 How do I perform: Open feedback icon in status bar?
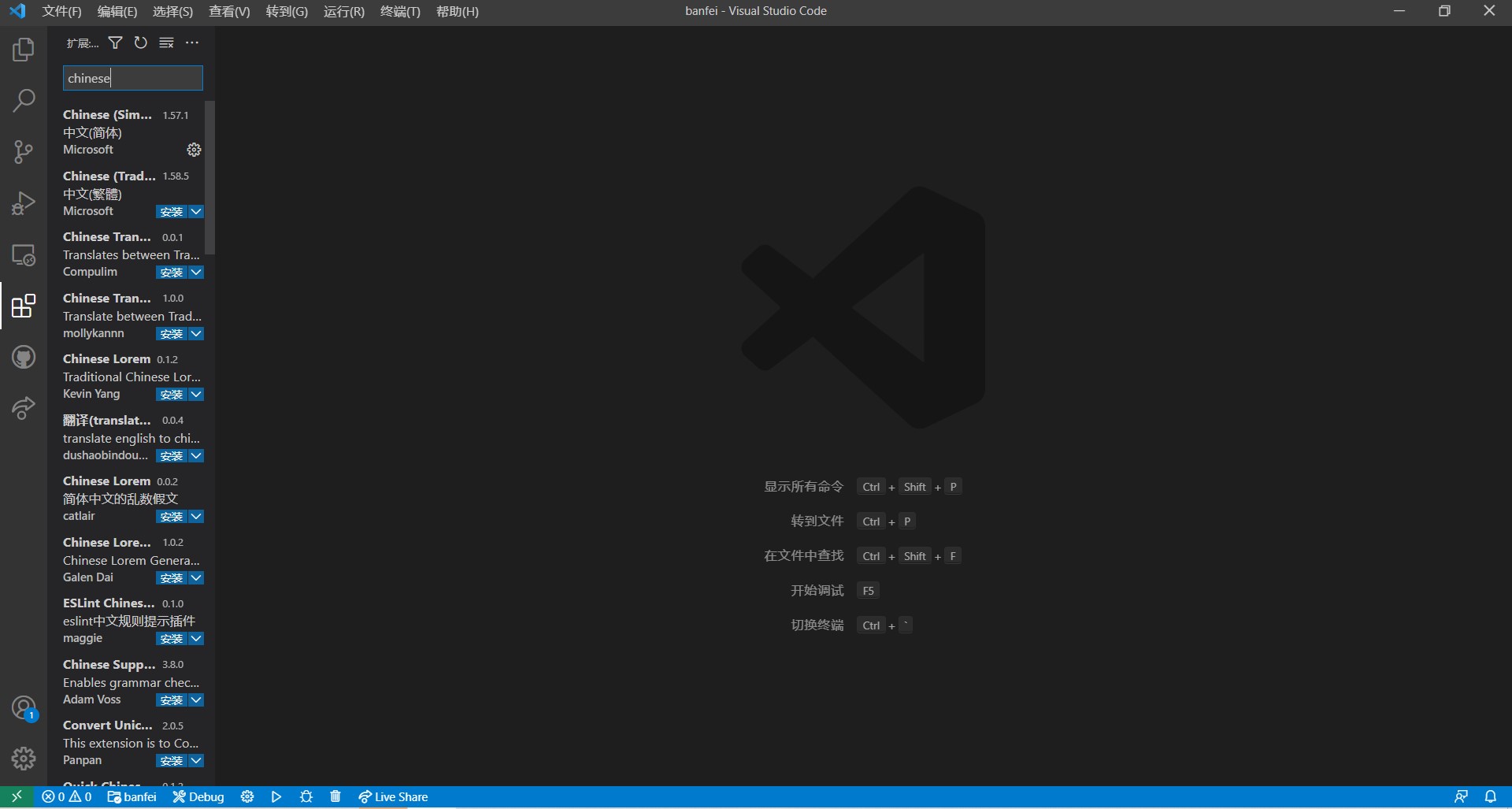(1461, 797)
